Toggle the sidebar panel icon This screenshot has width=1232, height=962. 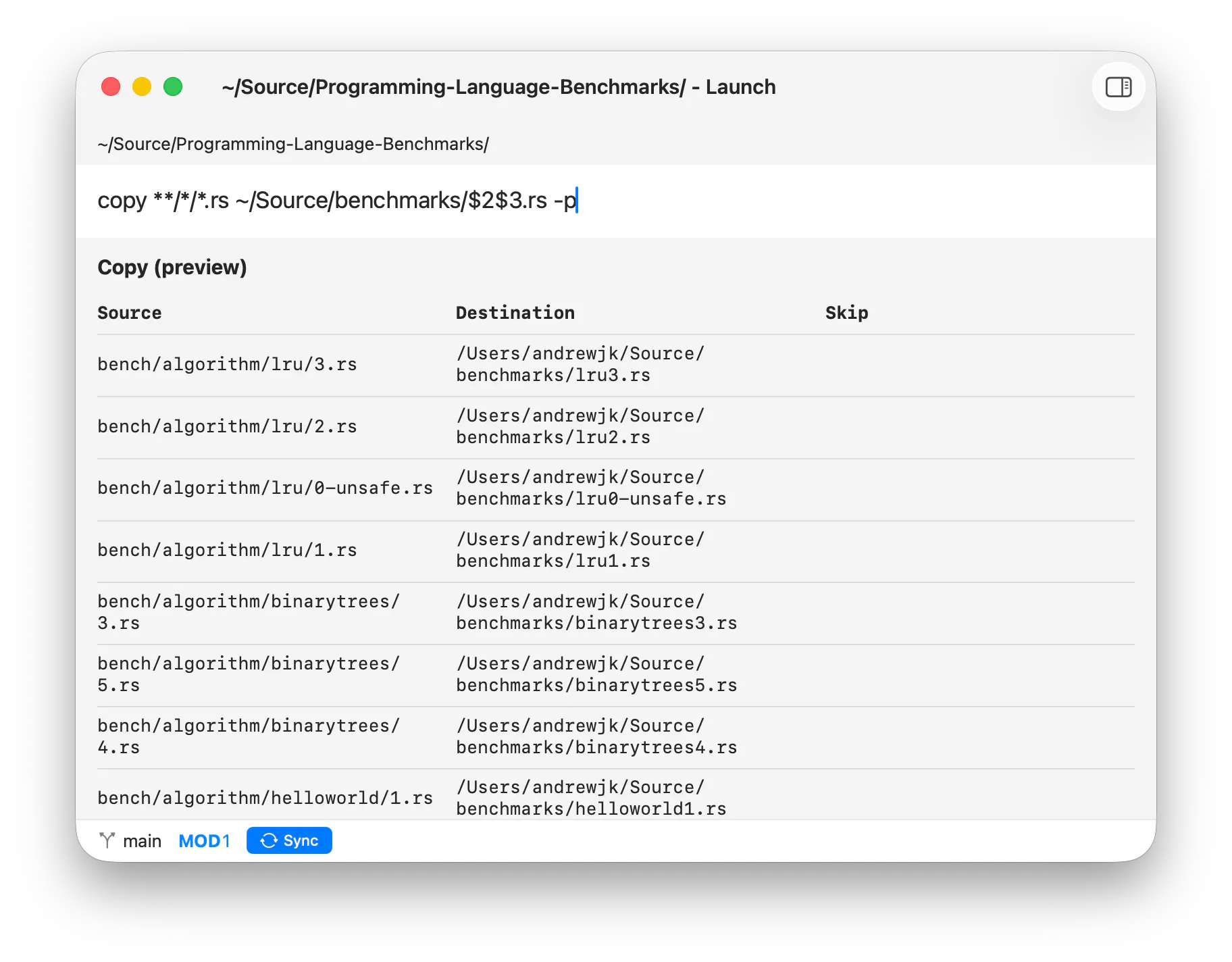(1118, 87)
